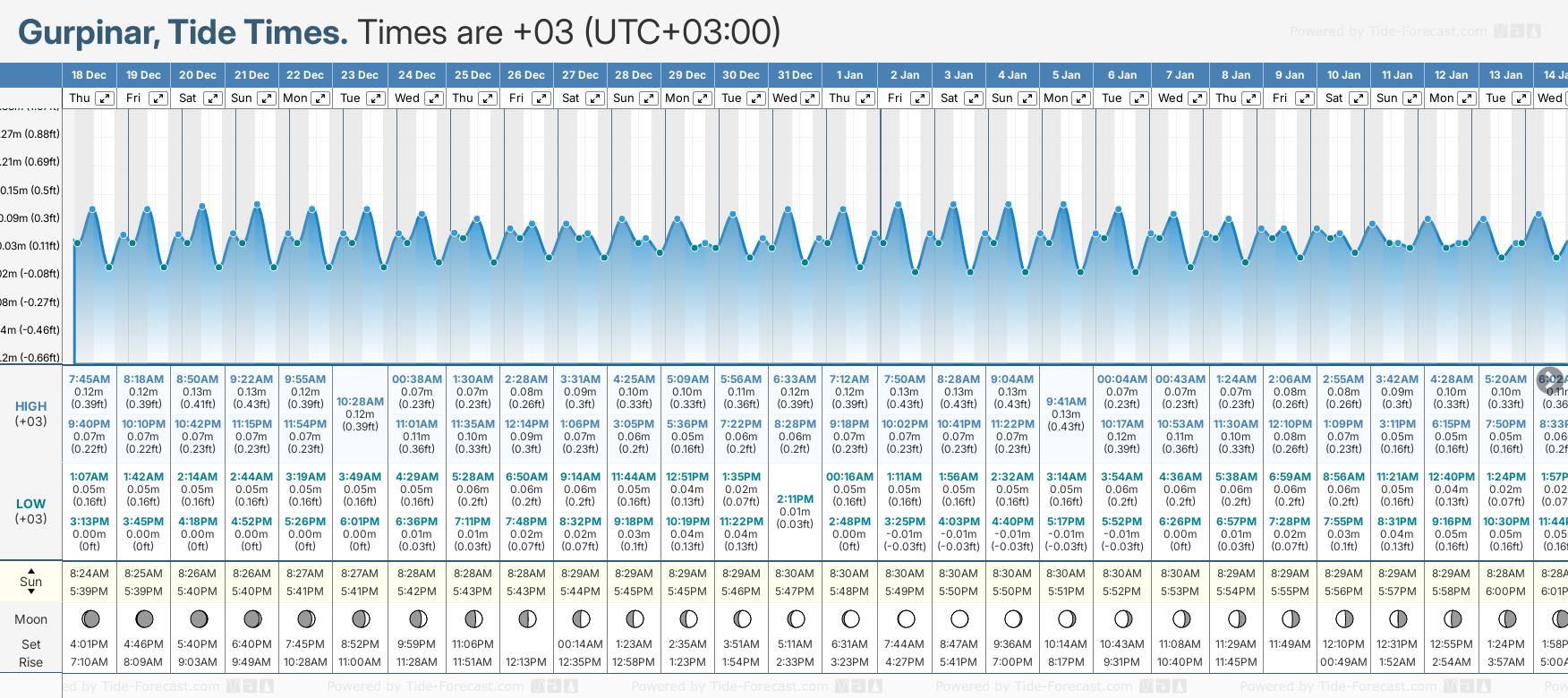Expand the Wed 7 Jan tide column
The image size is (1568, 698).
(x=1197, y=98)
